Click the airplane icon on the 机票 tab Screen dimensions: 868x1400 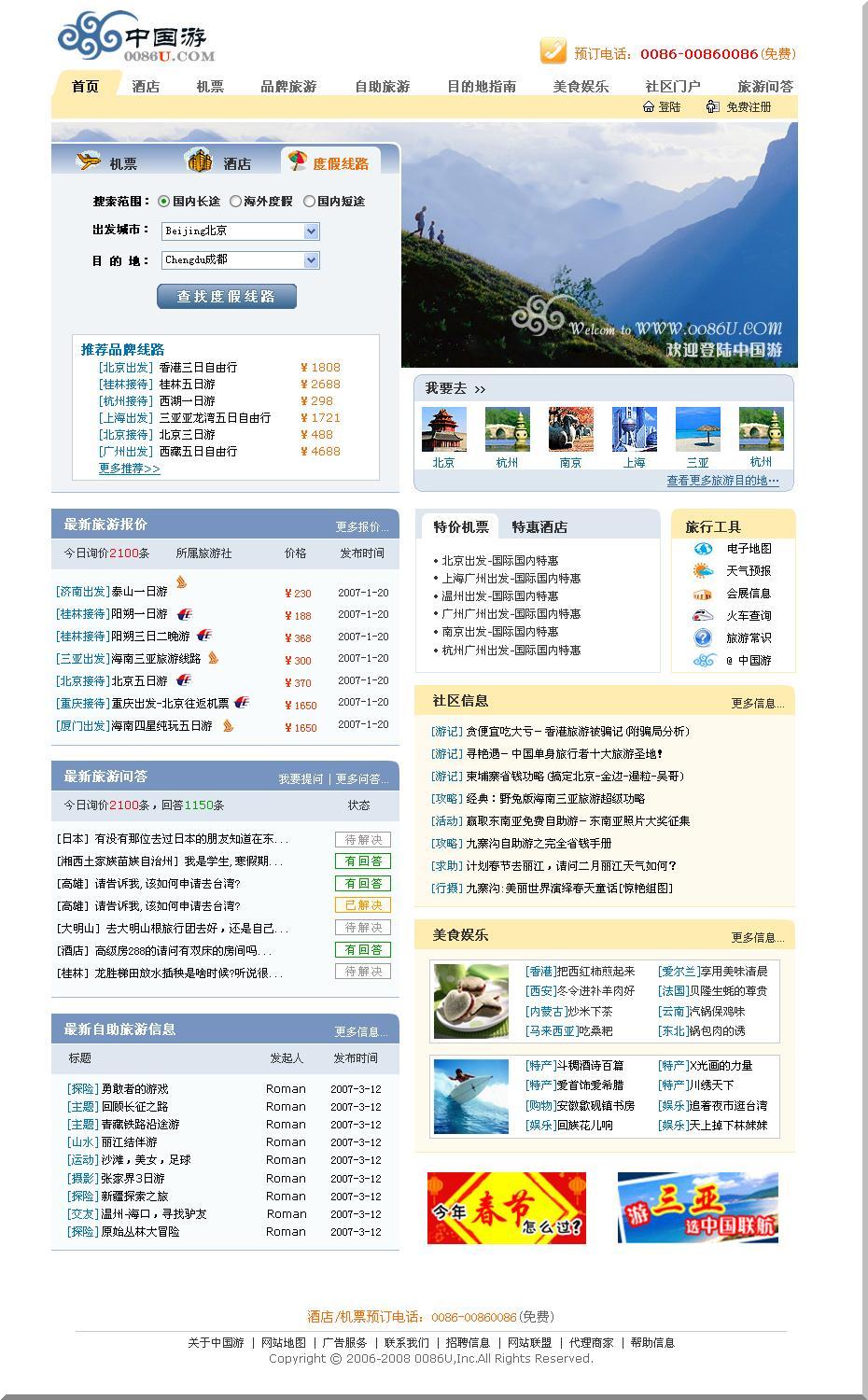pyautogui.click(x=89, y=161)
